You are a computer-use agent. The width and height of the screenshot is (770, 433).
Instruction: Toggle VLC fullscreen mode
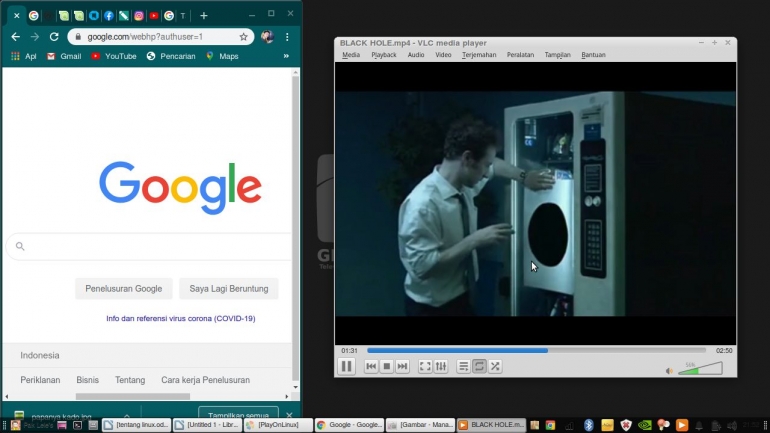(425, 366)
